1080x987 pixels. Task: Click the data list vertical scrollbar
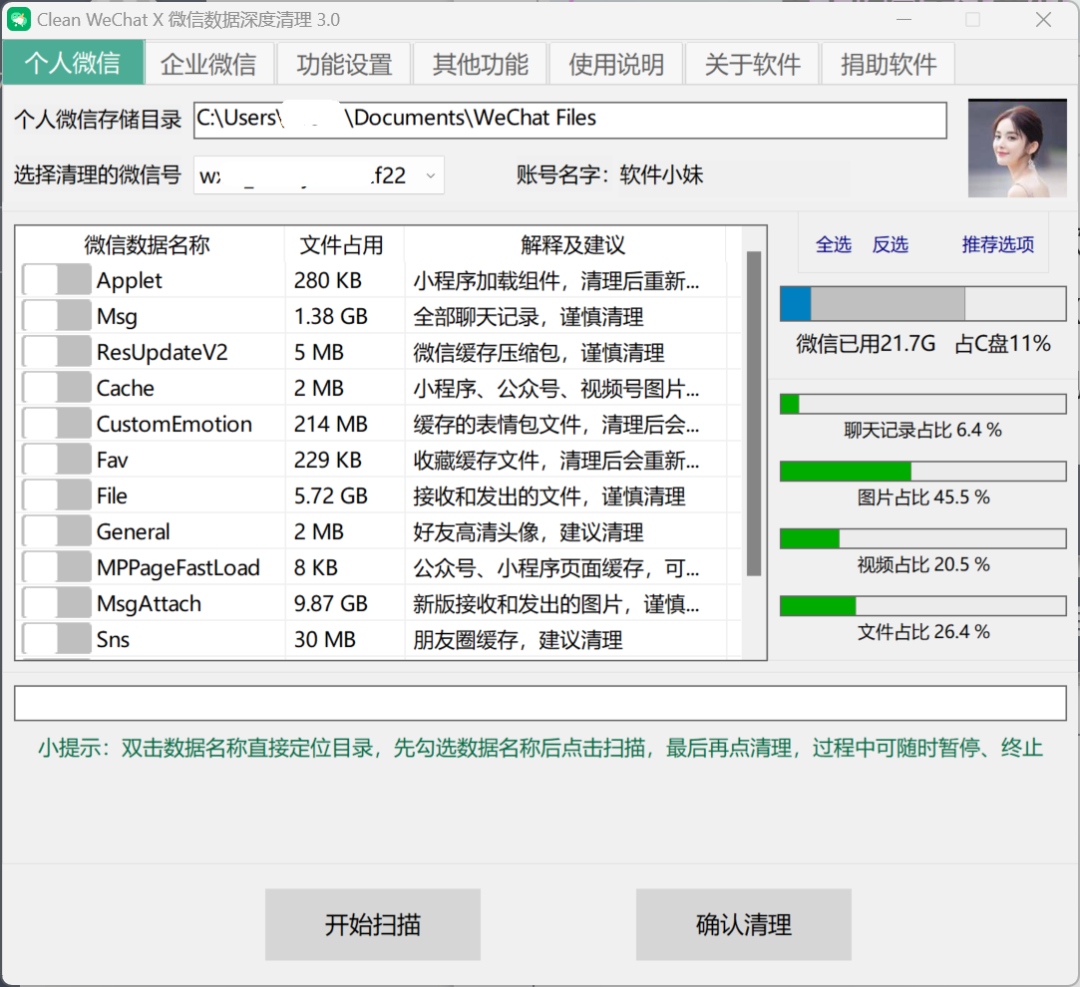(x=754, y=413)
